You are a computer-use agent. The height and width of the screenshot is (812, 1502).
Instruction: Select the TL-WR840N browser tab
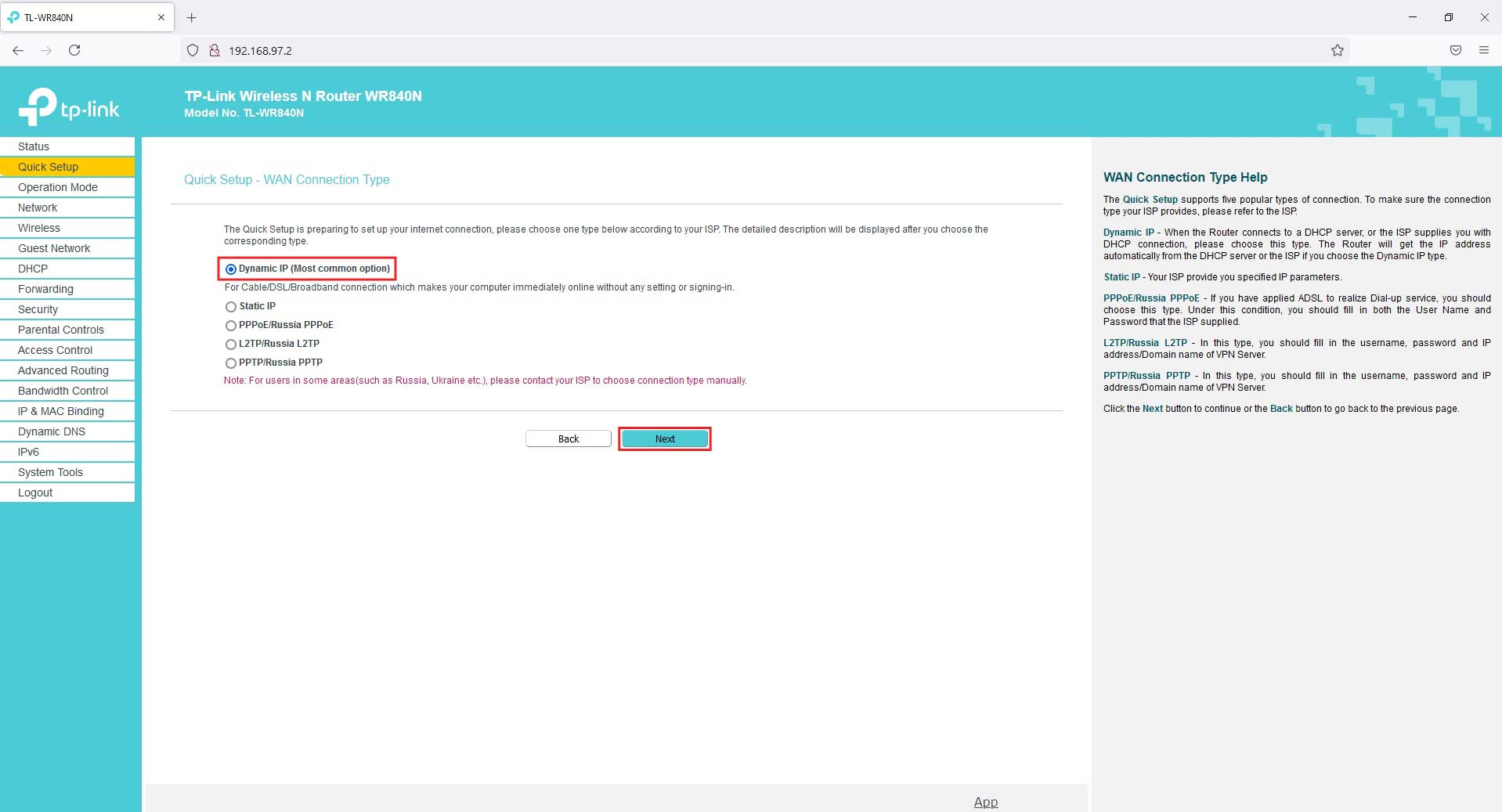tap(87, 17)
